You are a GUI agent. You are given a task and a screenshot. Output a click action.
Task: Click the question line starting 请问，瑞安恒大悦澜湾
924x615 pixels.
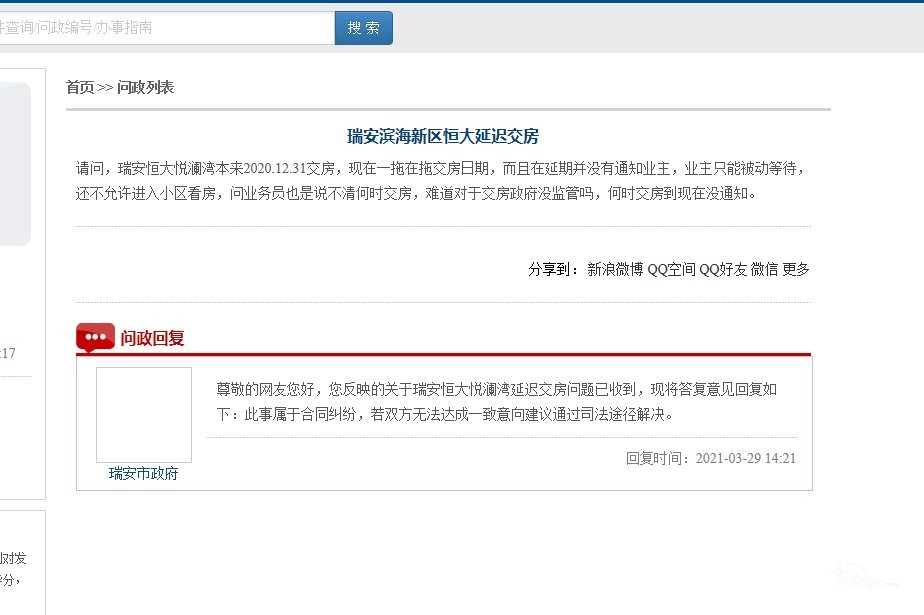(x=440, y=168)
